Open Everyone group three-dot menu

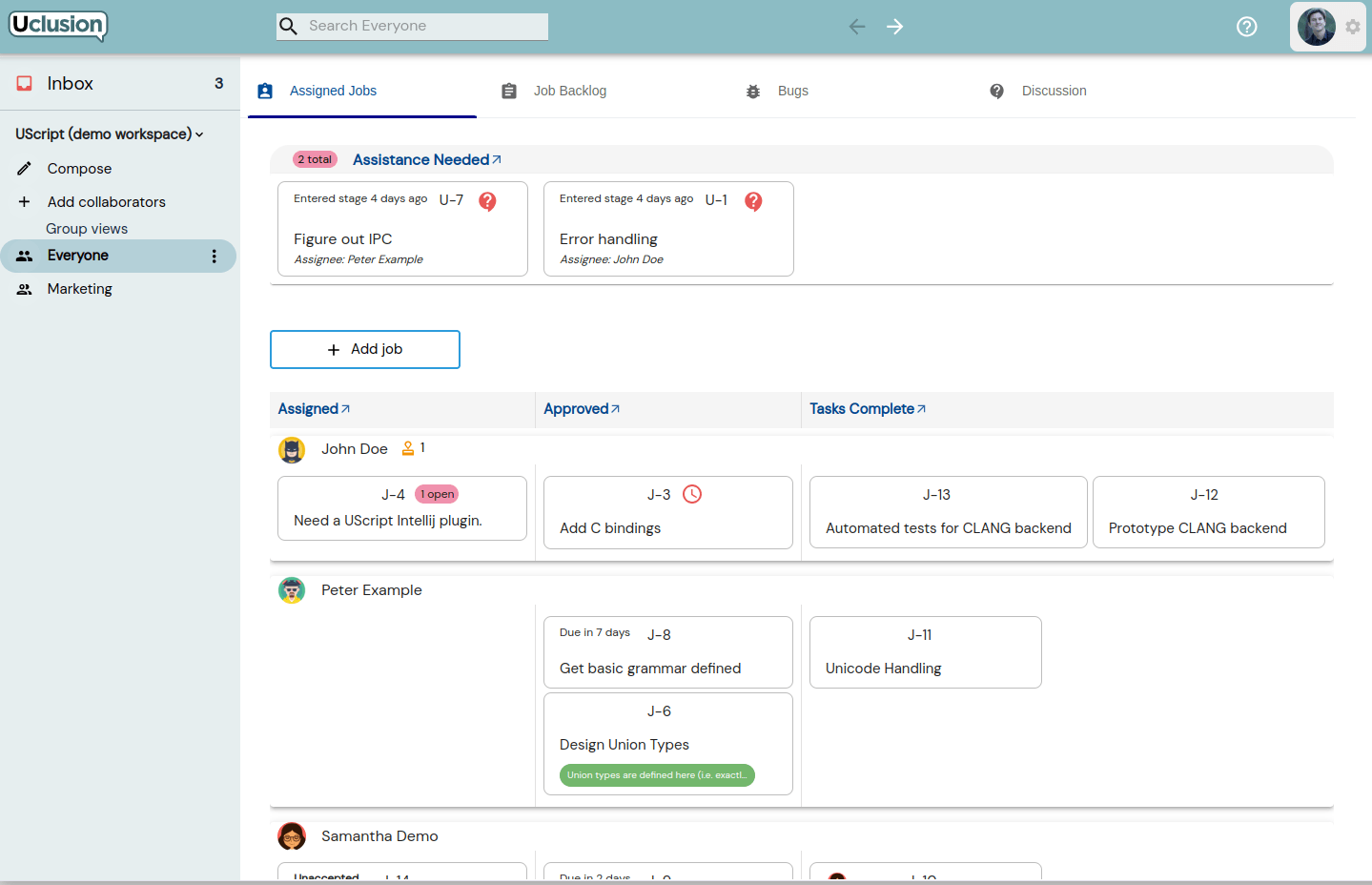pyautogui.click(x=214, y=256)
